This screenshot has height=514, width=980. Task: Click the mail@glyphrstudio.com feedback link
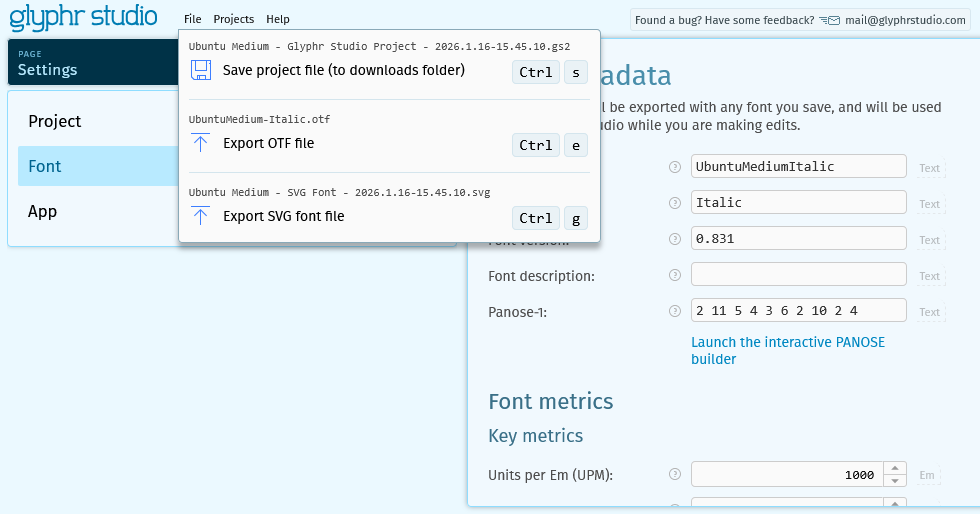[905, 20]
